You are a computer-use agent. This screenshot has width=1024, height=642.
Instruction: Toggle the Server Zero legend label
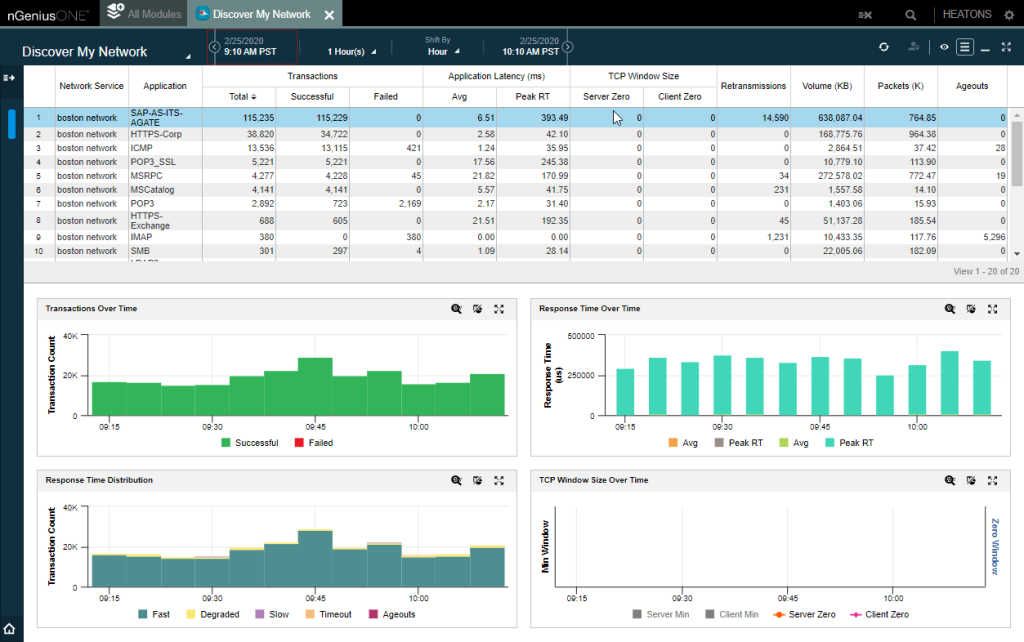(x=812, y=615)
